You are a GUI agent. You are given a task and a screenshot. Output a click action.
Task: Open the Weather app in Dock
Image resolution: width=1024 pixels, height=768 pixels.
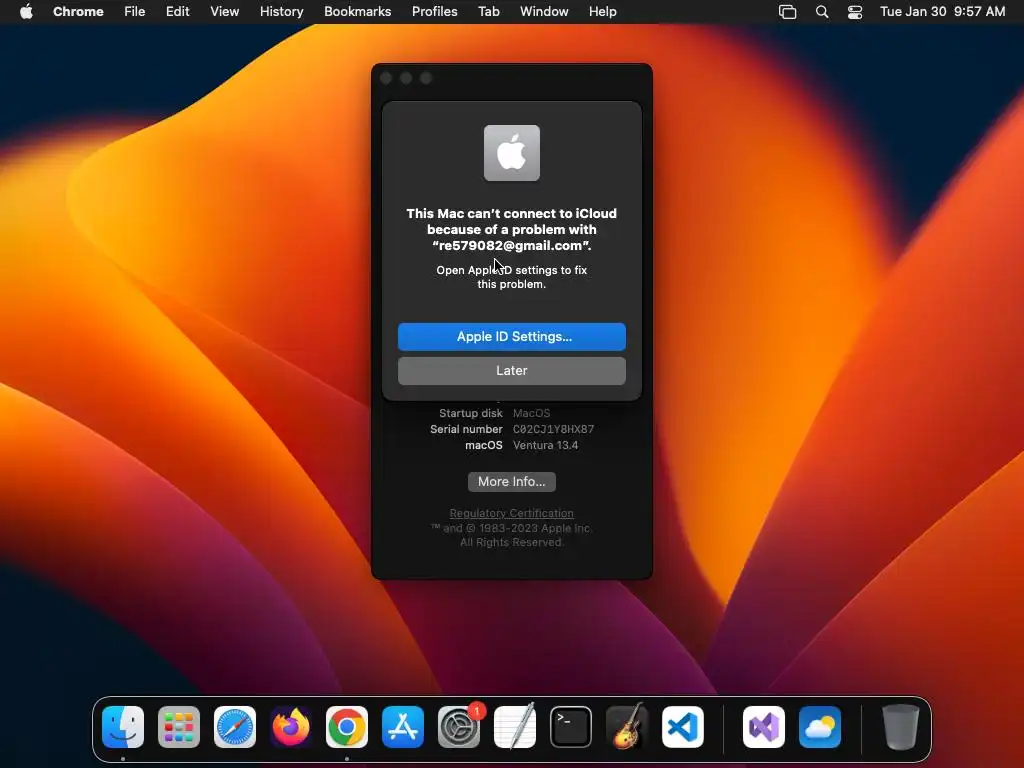point(820,727)
